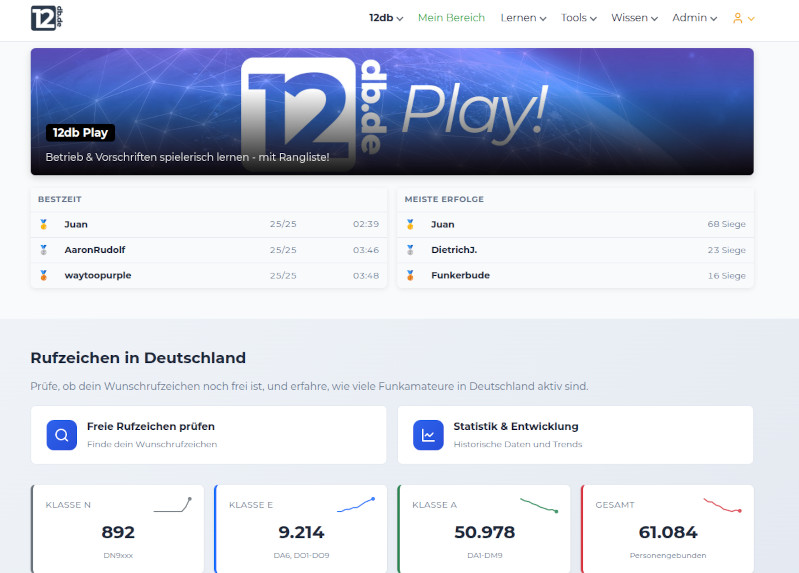799x573 pixels.
Task: Click the Gesamt trend sparkline
Action: click(723, 505)
